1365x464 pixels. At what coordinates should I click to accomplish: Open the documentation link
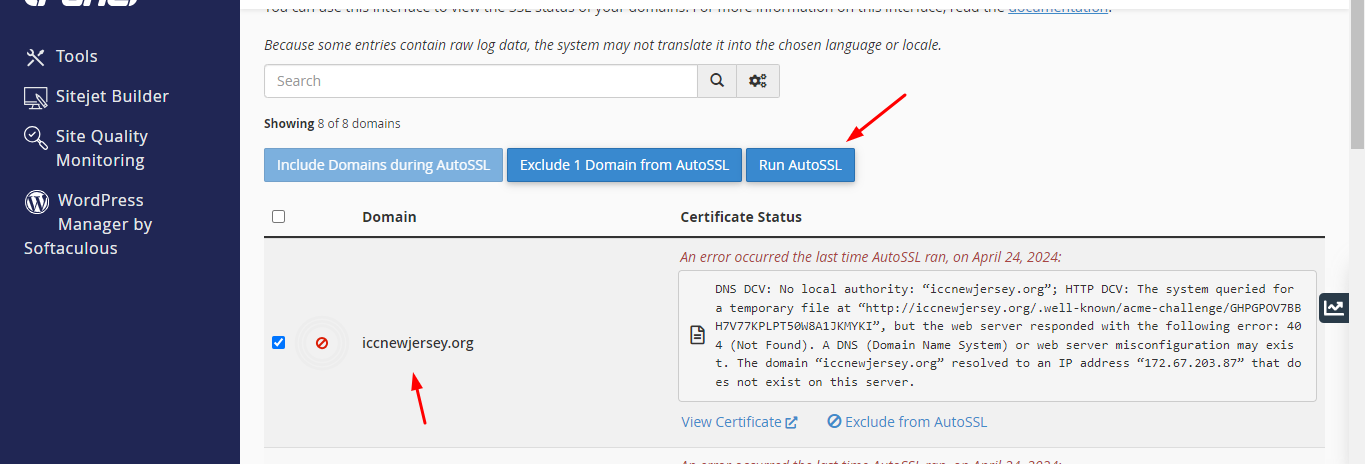point(1057,6)
